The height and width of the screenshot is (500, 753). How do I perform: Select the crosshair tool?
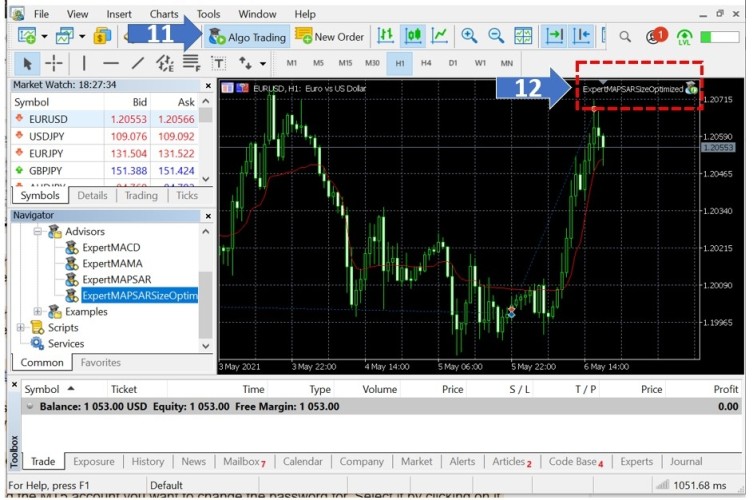[54, 63]
